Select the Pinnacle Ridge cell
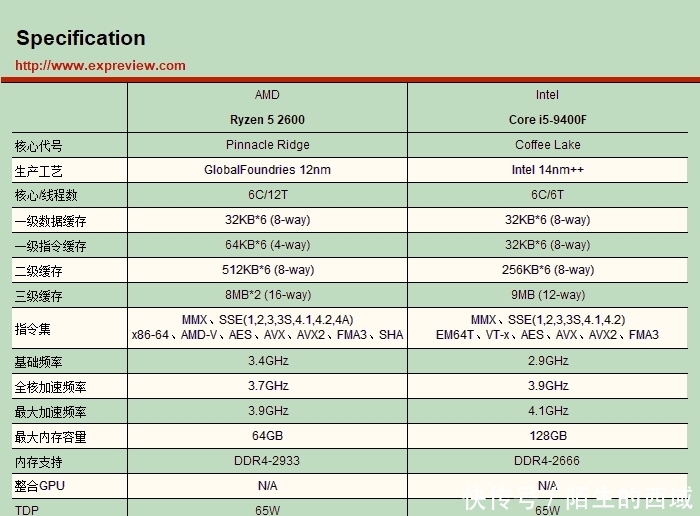Image resolution: width=700 pixels, height=516 pixels. pyautogui.click(x=267, y=145)
